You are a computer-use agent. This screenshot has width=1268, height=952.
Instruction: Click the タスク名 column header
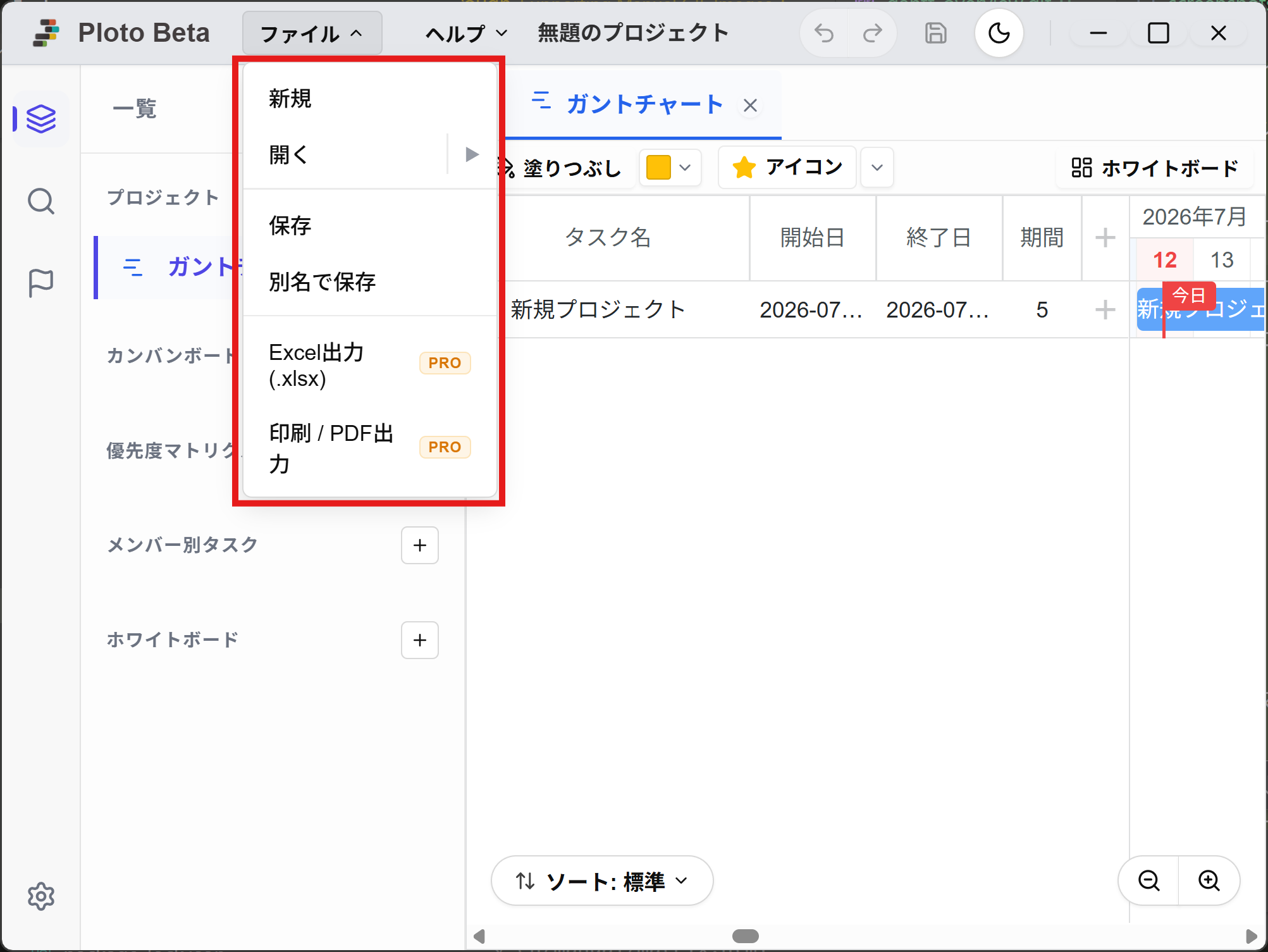[x=608, y=238]
